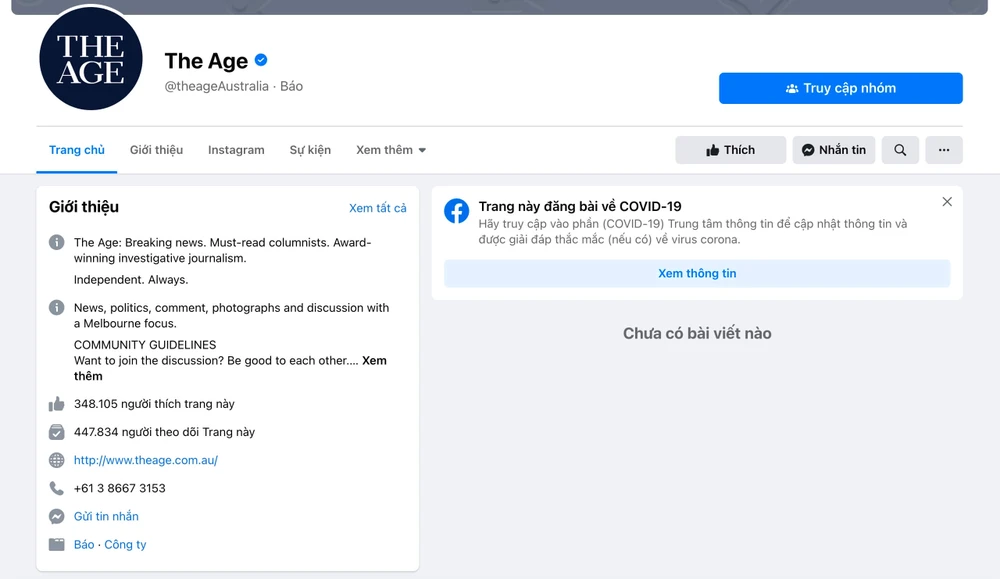
Task: Click The Age profile picture logo
Action: 91,59
